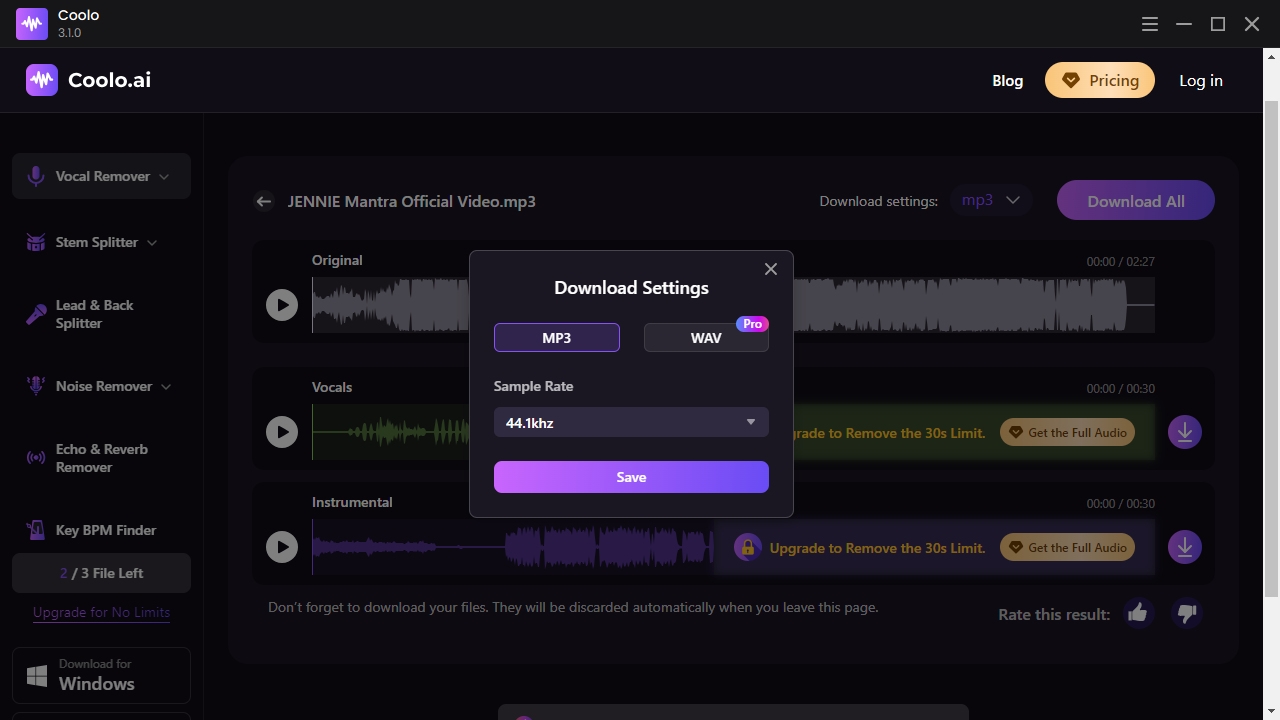
Task: Save the download settings
Action: tap(631, 477)
